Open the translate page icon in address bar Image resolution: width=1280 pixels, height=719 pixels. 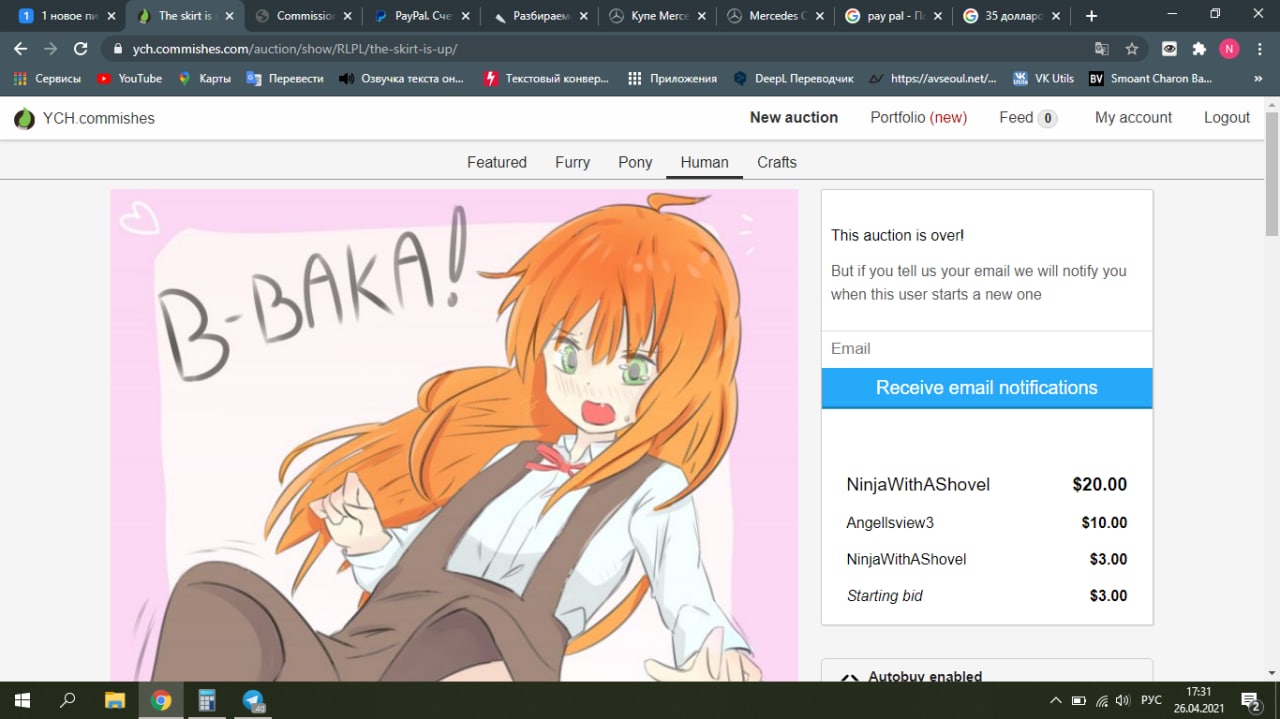click(1102, 48)
